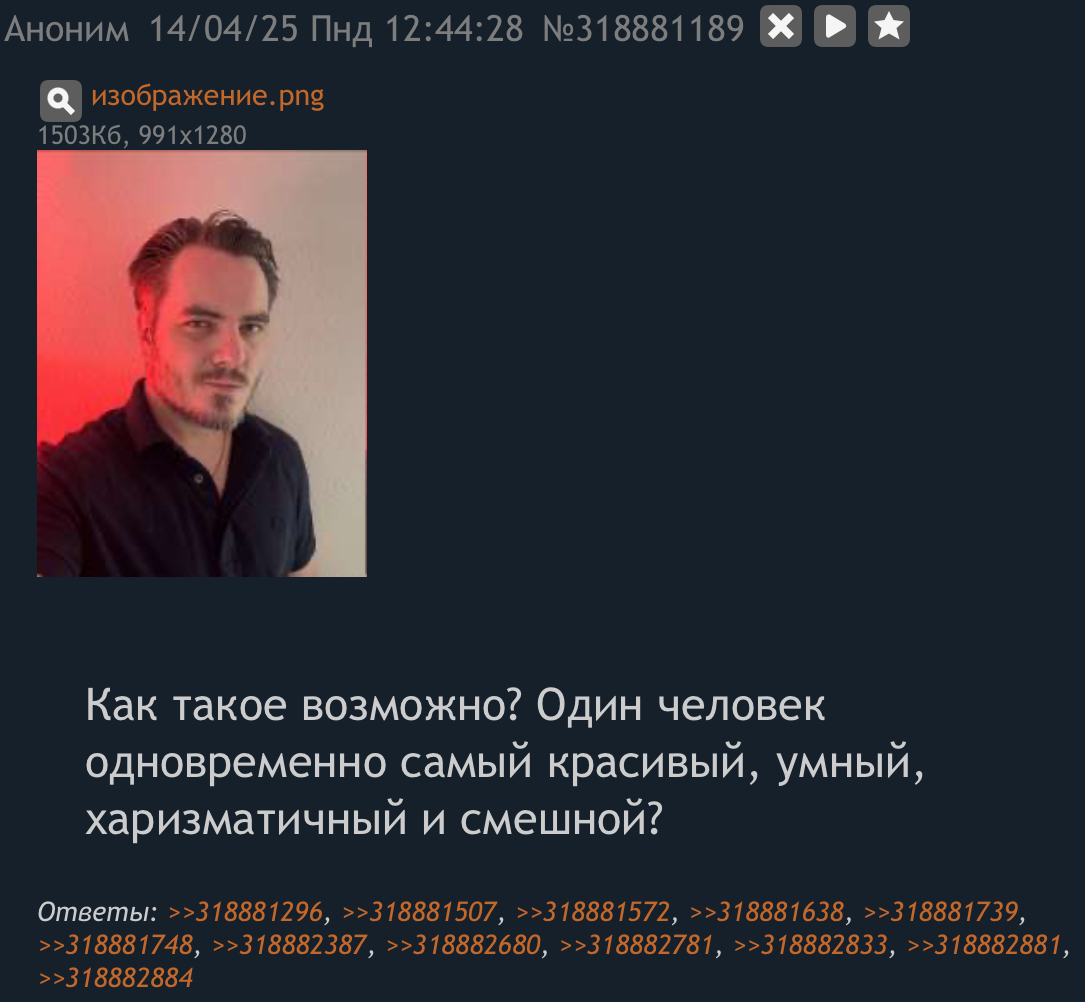
Task: Hide the post with X icon
Action: coord(781,26)
